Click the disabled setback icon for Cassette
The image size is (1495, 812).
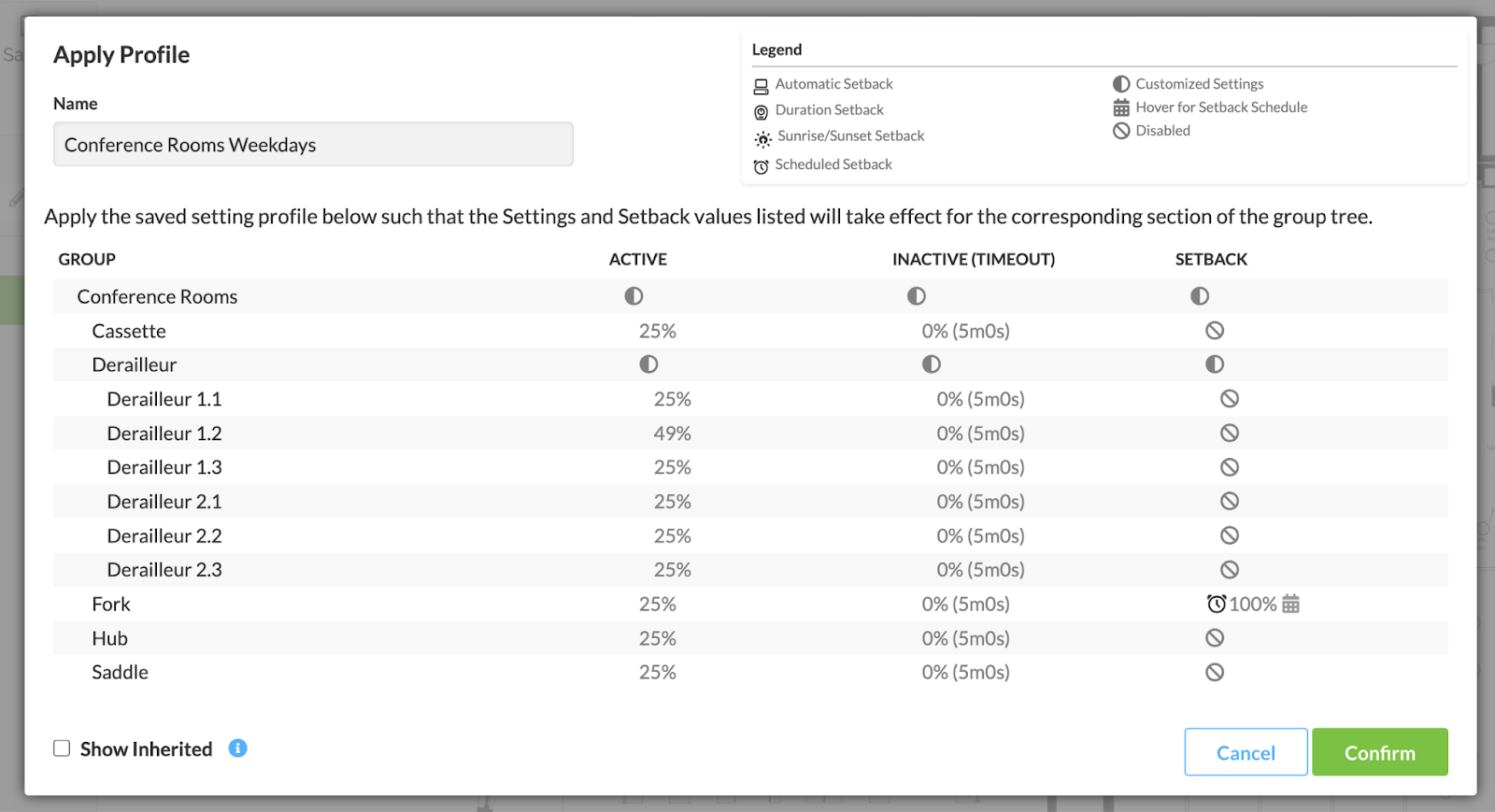pyautogui.click(x=1214, y=331)
